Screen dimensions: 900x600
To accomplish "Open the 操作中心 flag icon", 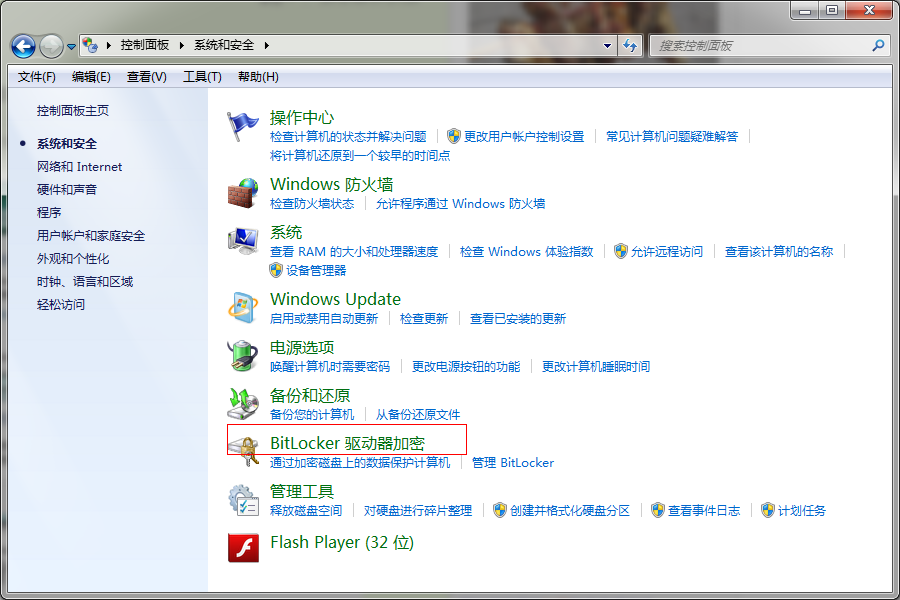I will [x=242, y=123].
